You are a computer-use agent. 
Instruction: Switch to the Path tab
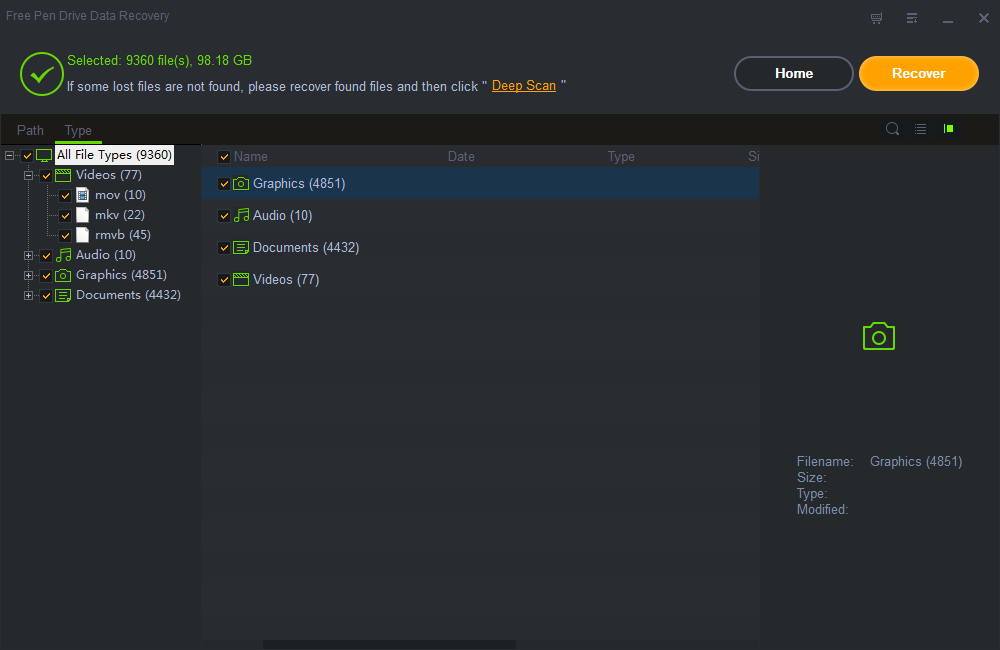point(30,130)
